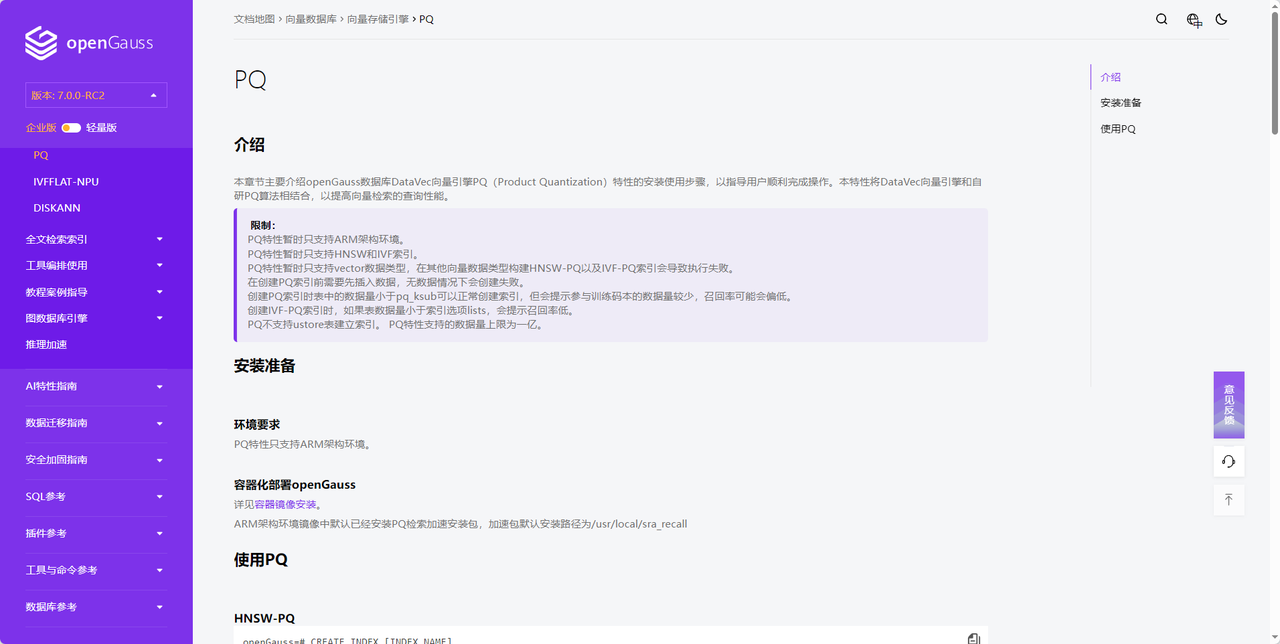The image size is (1280, 644).
Task: Expand the SQL参考 sidebar section
Action: 95,497
